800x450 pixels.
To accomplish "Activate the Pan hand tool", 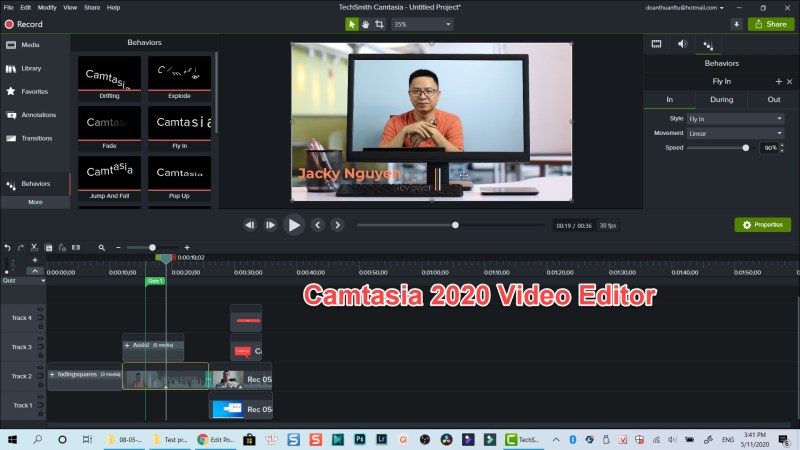I will (x=365, y=24).
